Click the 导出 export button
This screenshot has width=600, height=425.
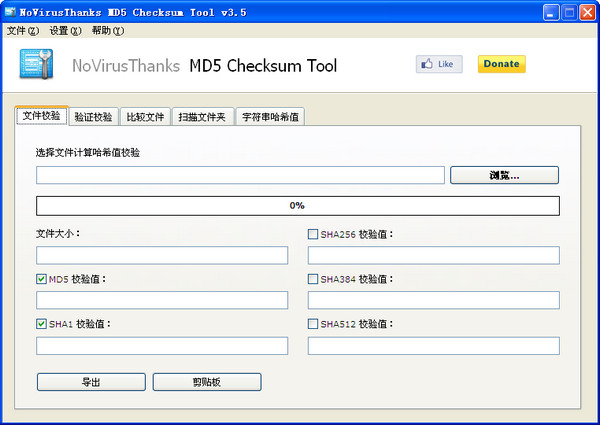91,382
